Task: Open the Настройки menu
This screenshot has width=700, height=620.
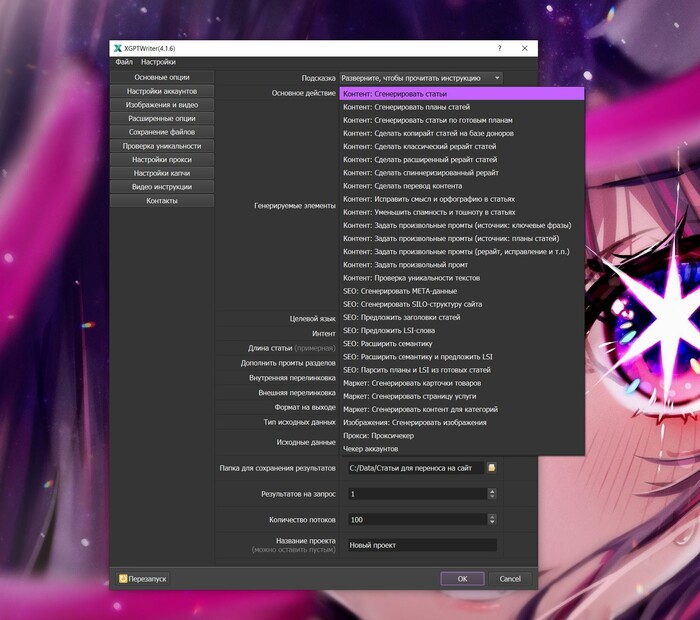Action: 158,62
